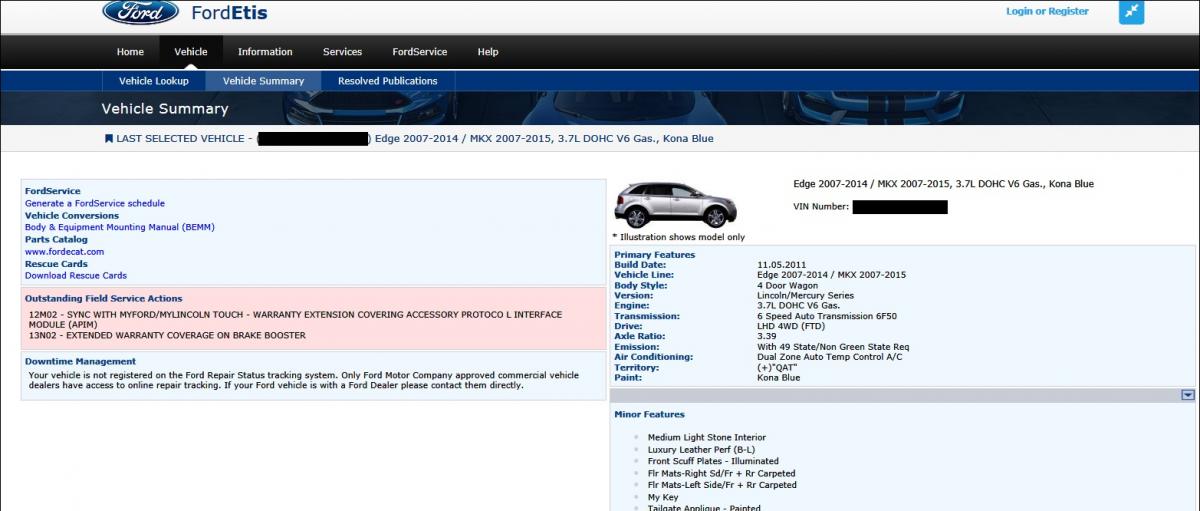Click the Download Rescue Cards link
1200x511 pixels.
76,275
